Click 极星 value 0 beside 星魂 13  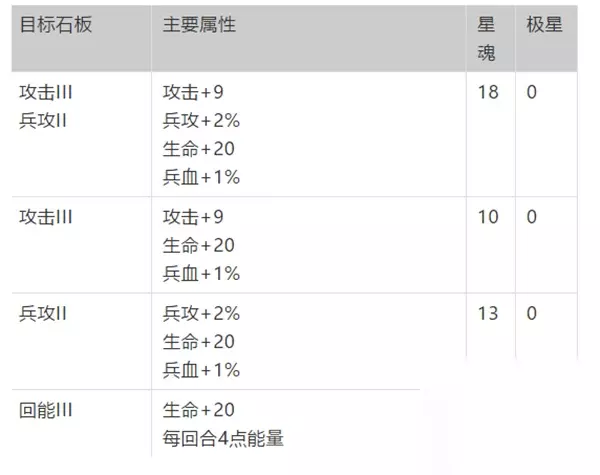pyautogui.click(x=532, y=314)
